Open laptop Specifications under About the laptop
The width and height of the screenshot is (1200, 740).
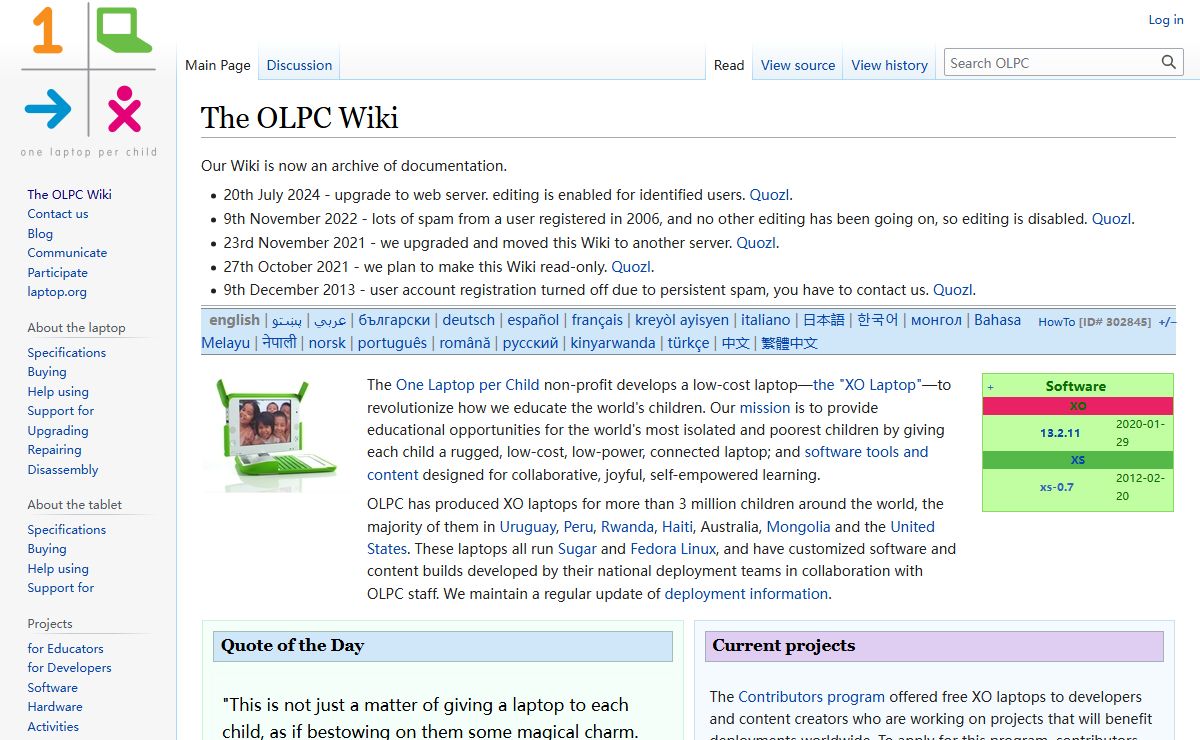[66, 352]
